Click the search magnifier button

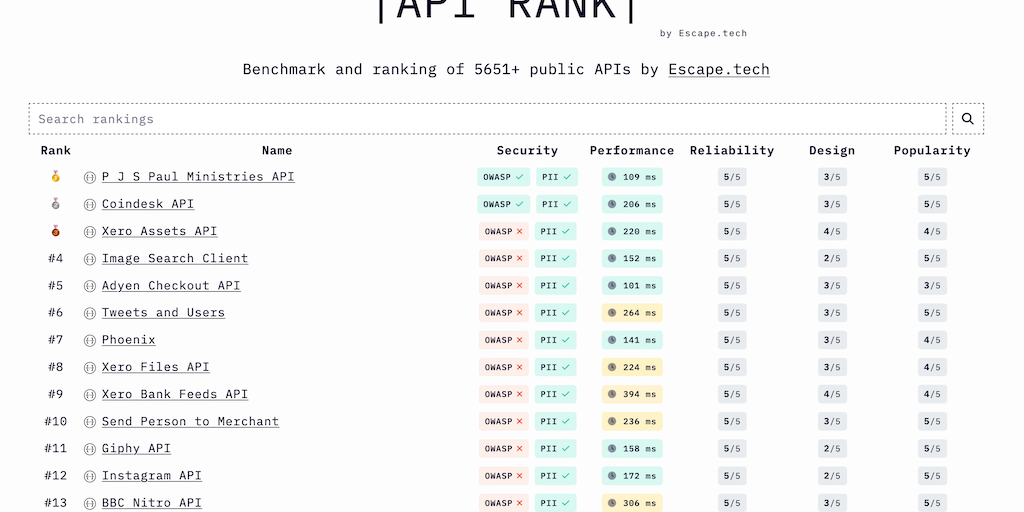tap(968, 119)
